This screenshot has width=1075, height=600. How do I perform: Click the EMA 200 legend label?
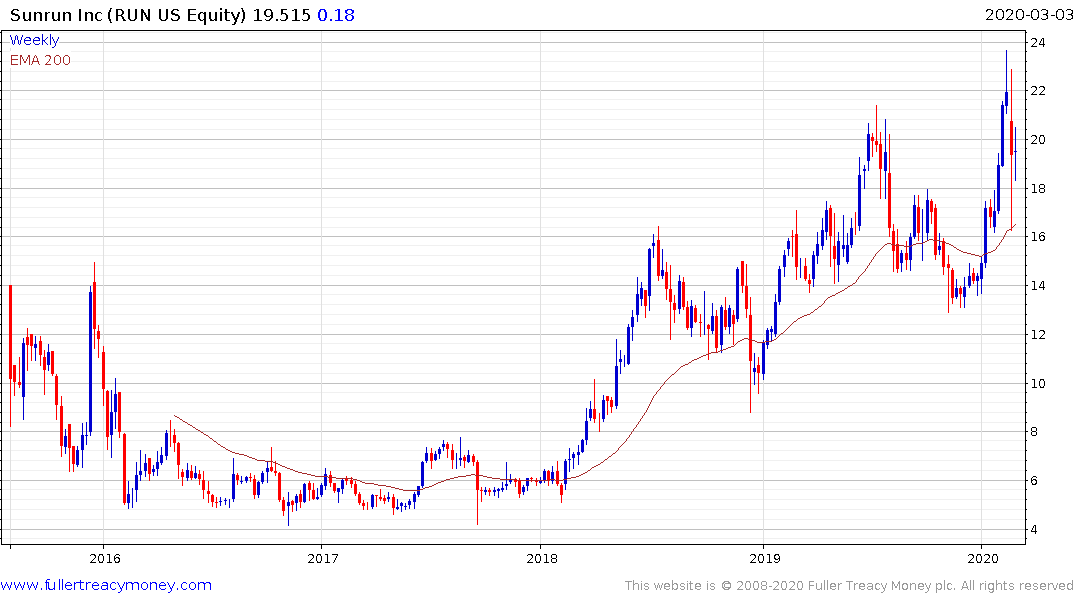click(x=40, y=60)
